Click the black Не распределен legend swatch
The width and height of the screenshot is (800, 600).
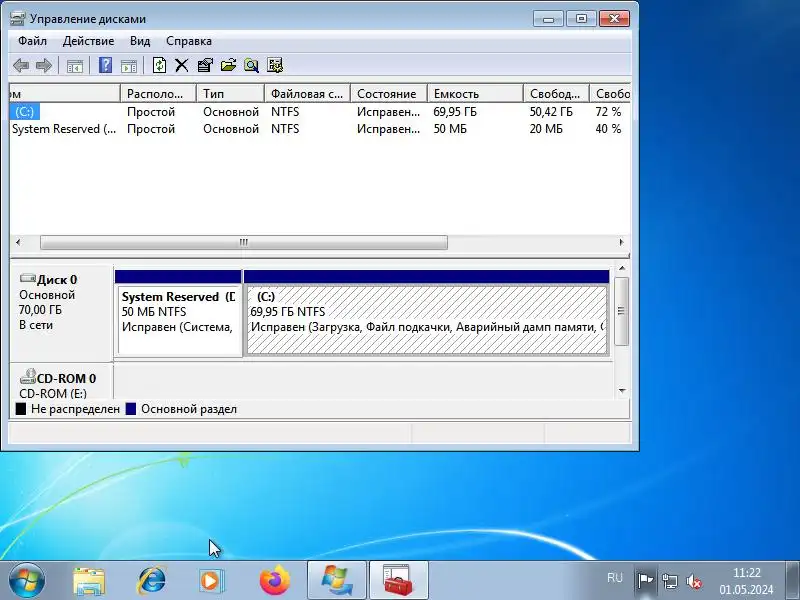[x=21, y=409]
